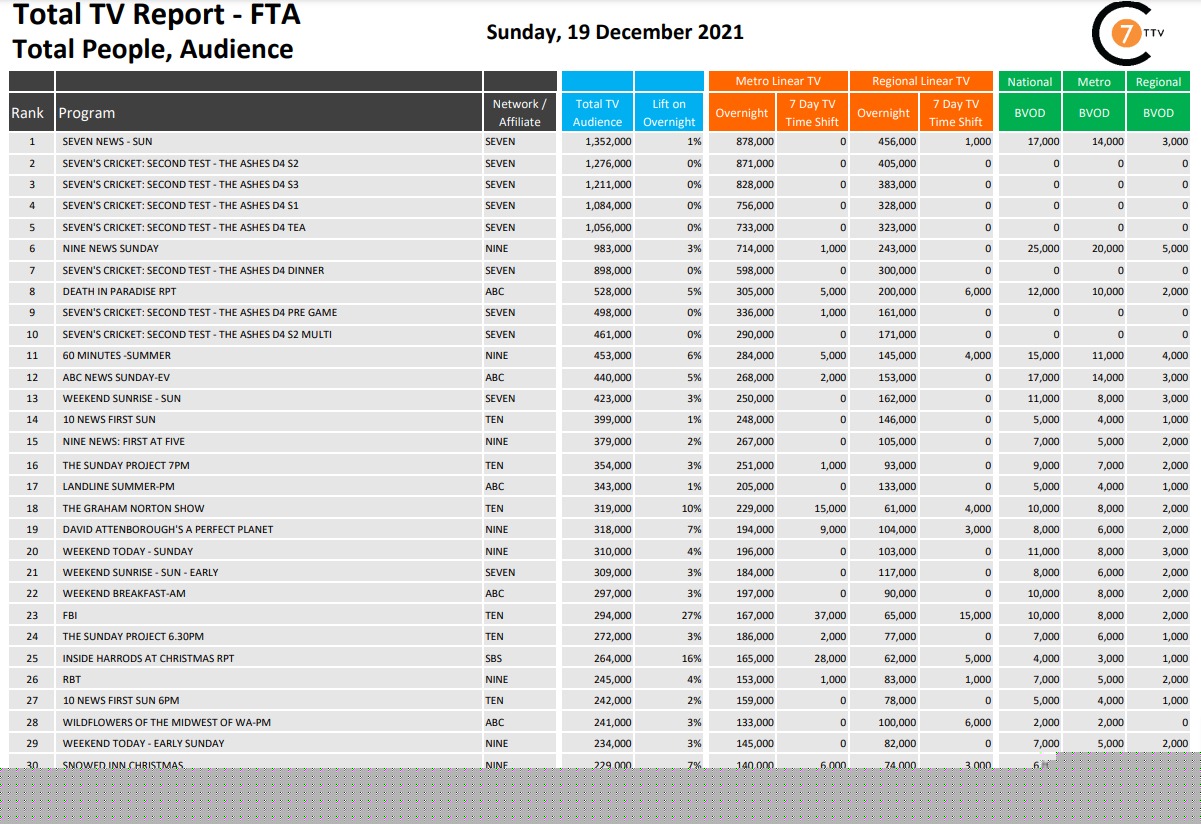The width and height of the screenshot is (1201, 824).
Task: Click the orange 7 TTV logo
Action: click(1126, 35)
